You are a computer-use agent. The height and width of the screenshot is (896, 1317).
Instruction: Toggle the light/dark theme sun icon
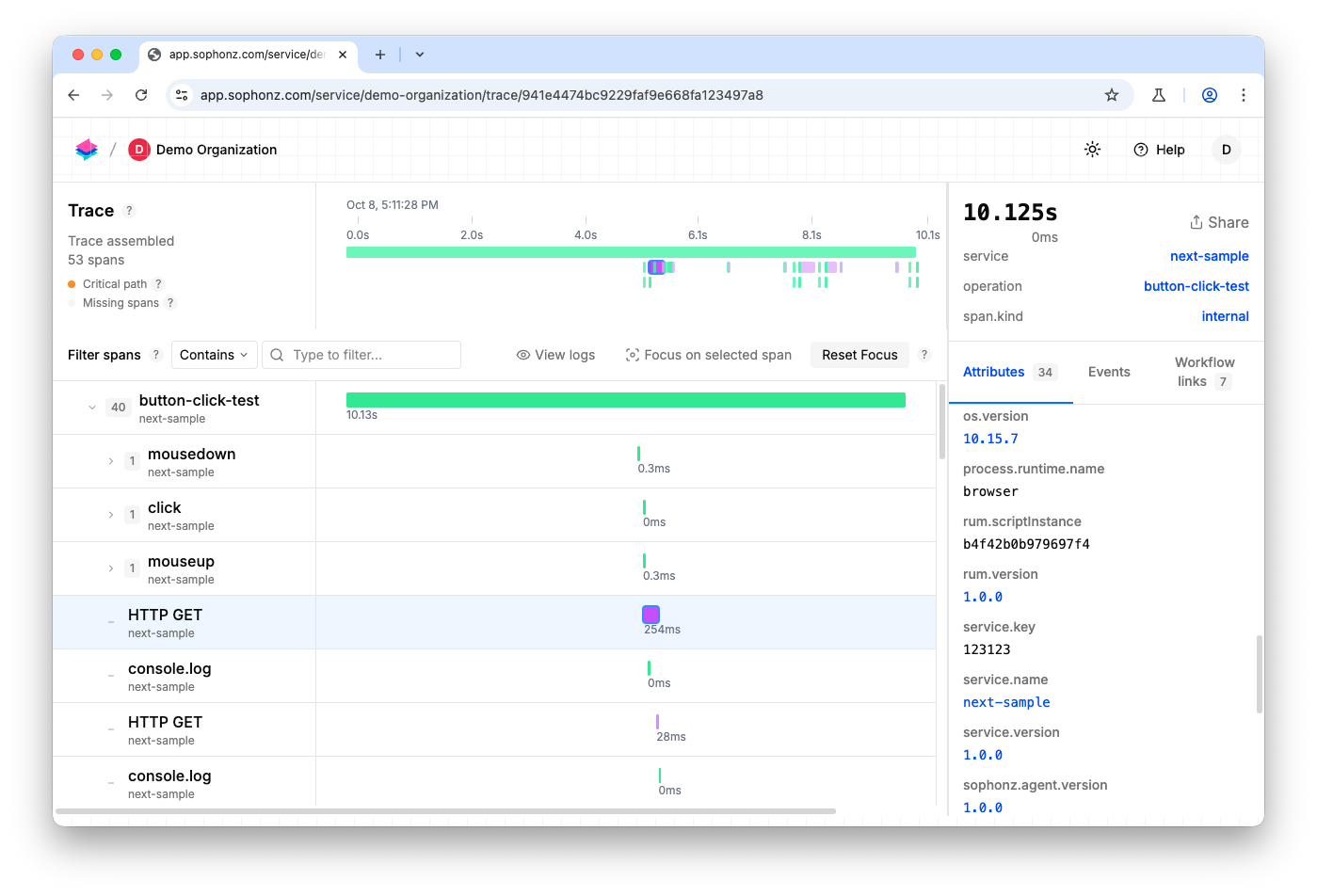[1092, 150]
